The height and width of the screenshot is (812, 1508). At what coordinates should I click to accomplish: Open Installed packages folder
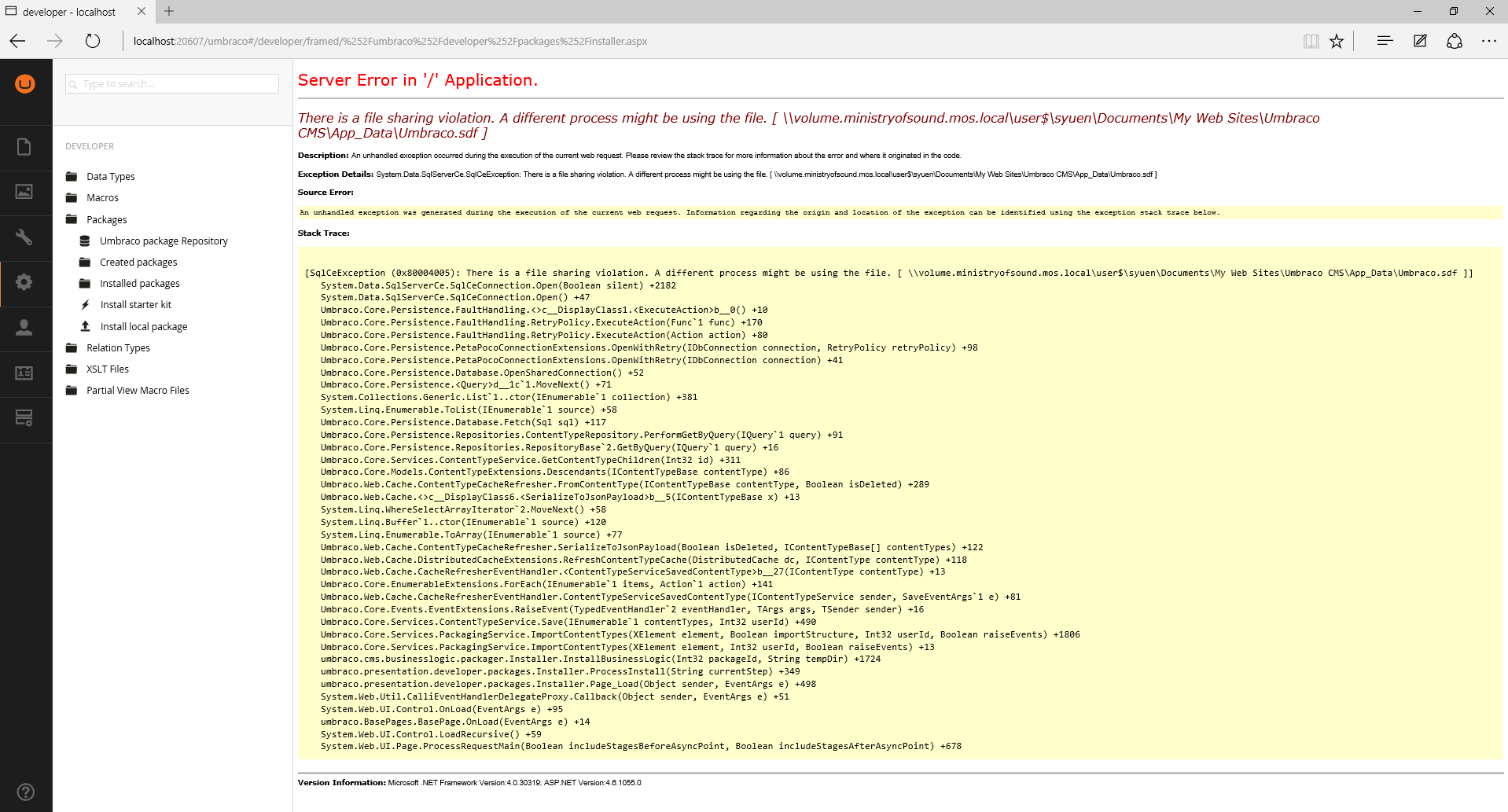pyautogui.click(x=140, y=284)
